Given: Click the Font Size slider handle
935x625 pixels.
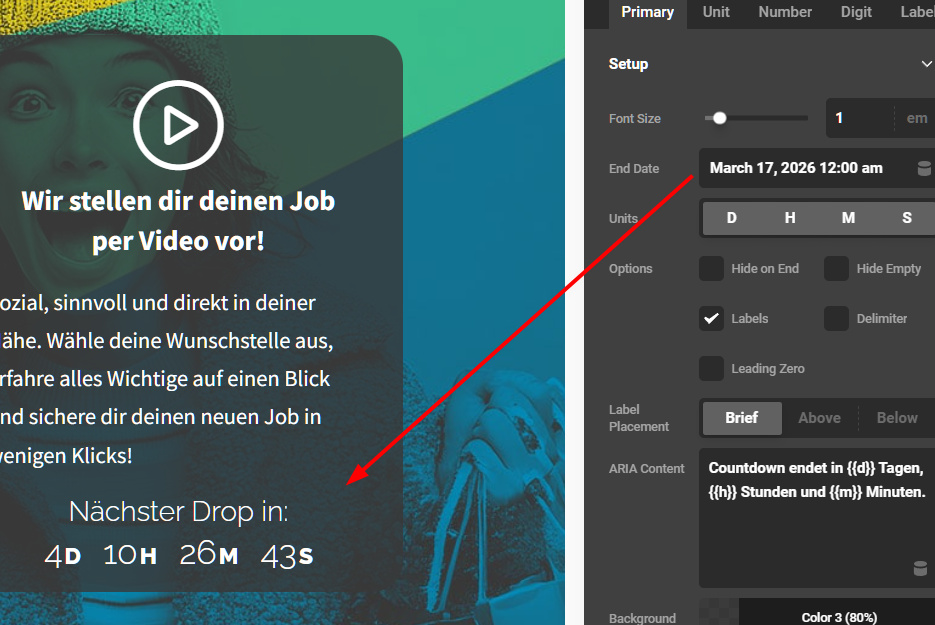Looking at the screenshot, I should (719, 118).
